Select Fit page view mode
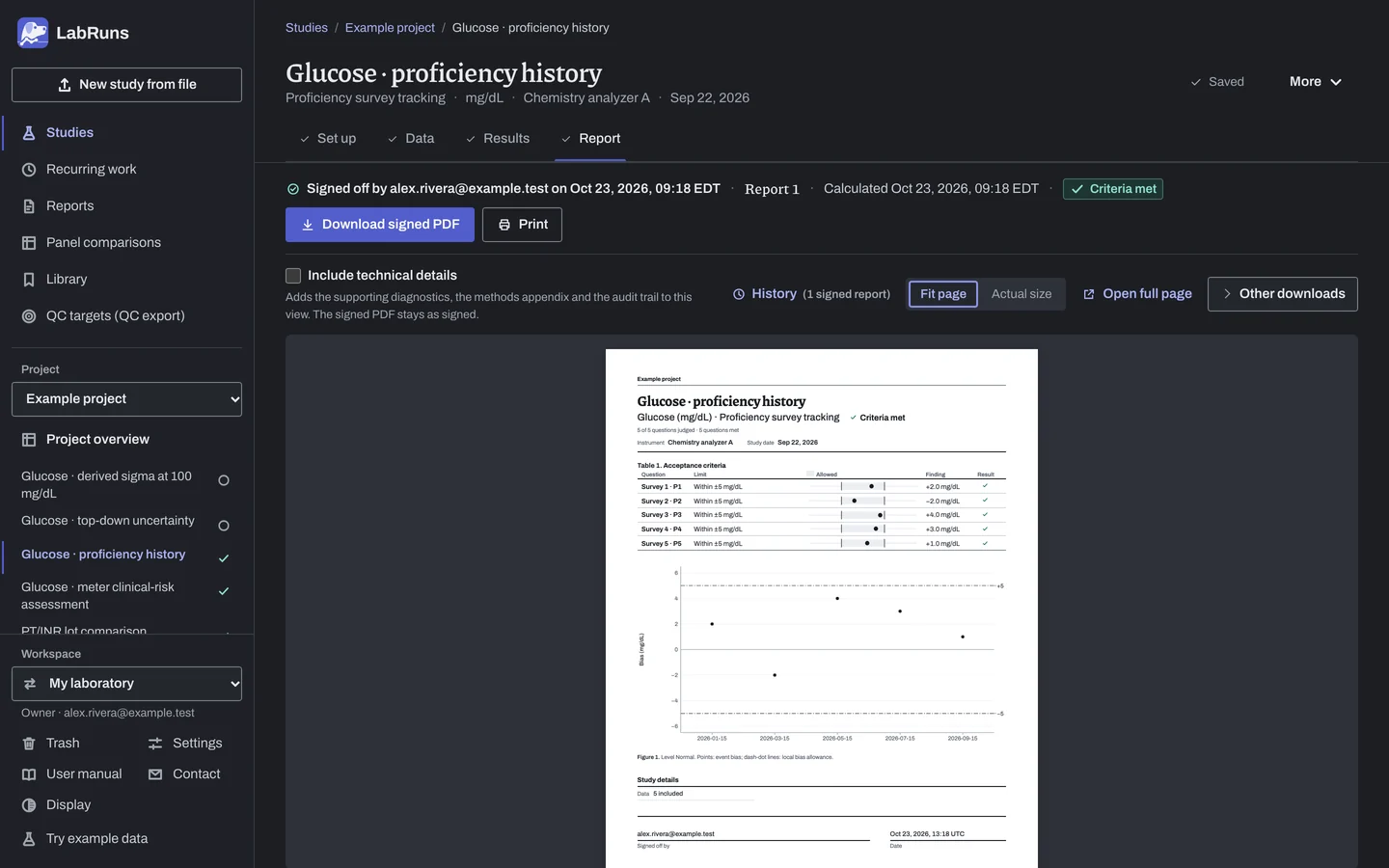 pyautogui.click(x=943, y=294)
